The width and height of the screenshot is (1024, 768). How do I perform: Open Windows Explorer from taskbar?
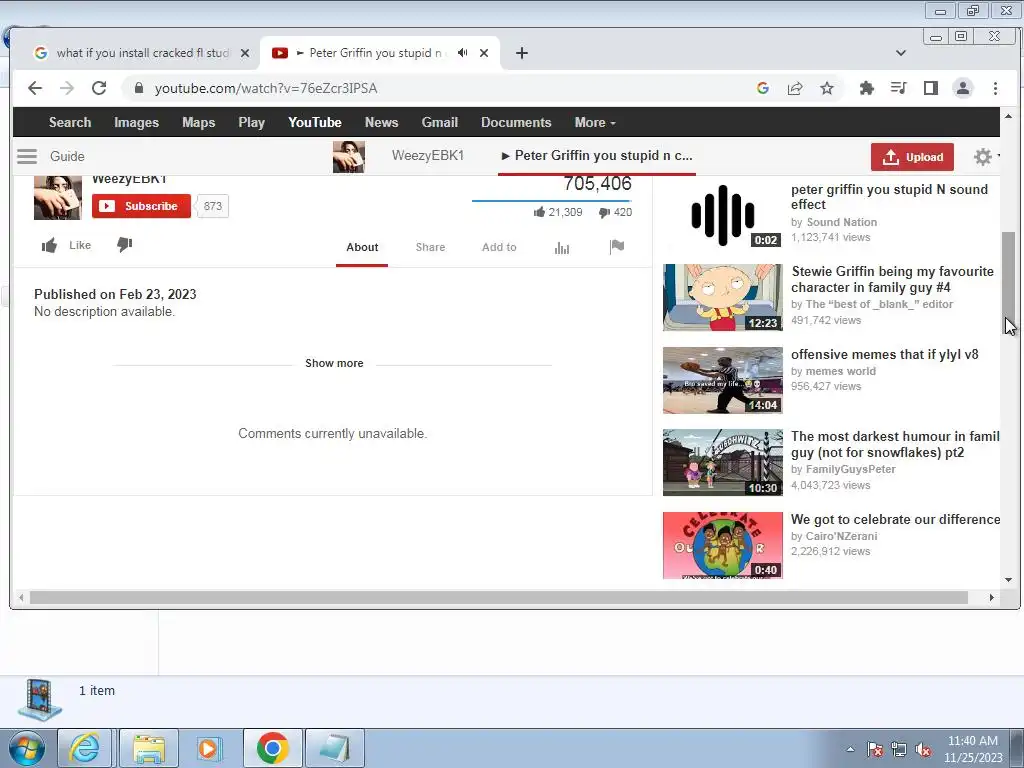(149, 748)
